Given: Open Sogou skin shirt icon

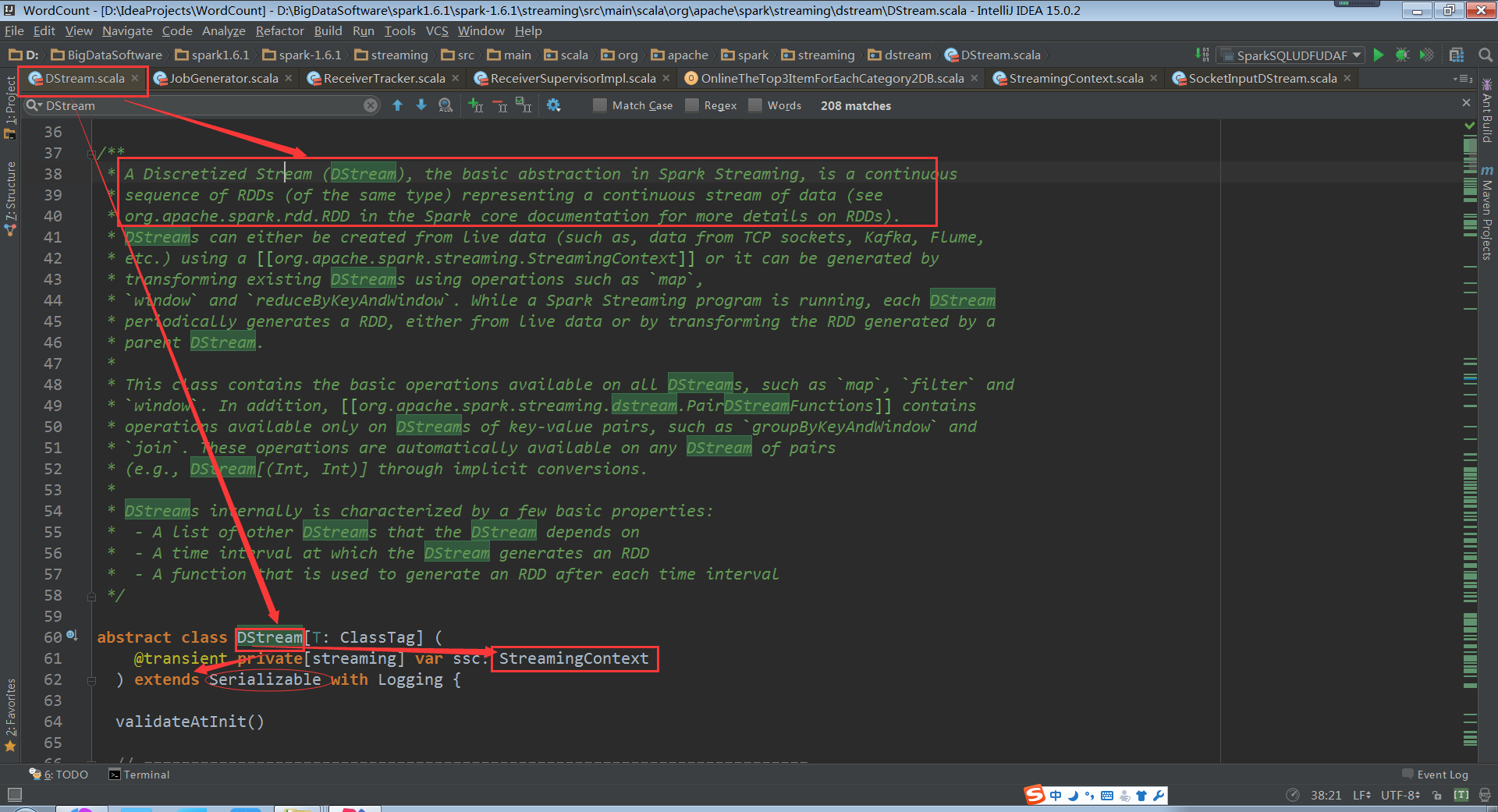Looking at the screenshot, I should [1141, 796].
